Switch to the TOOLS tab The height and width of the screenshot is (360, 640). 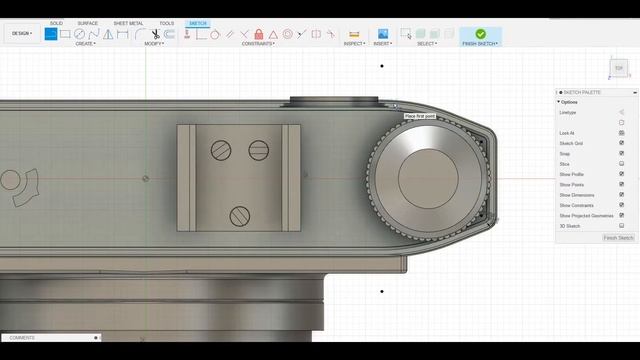coord(167,23)
